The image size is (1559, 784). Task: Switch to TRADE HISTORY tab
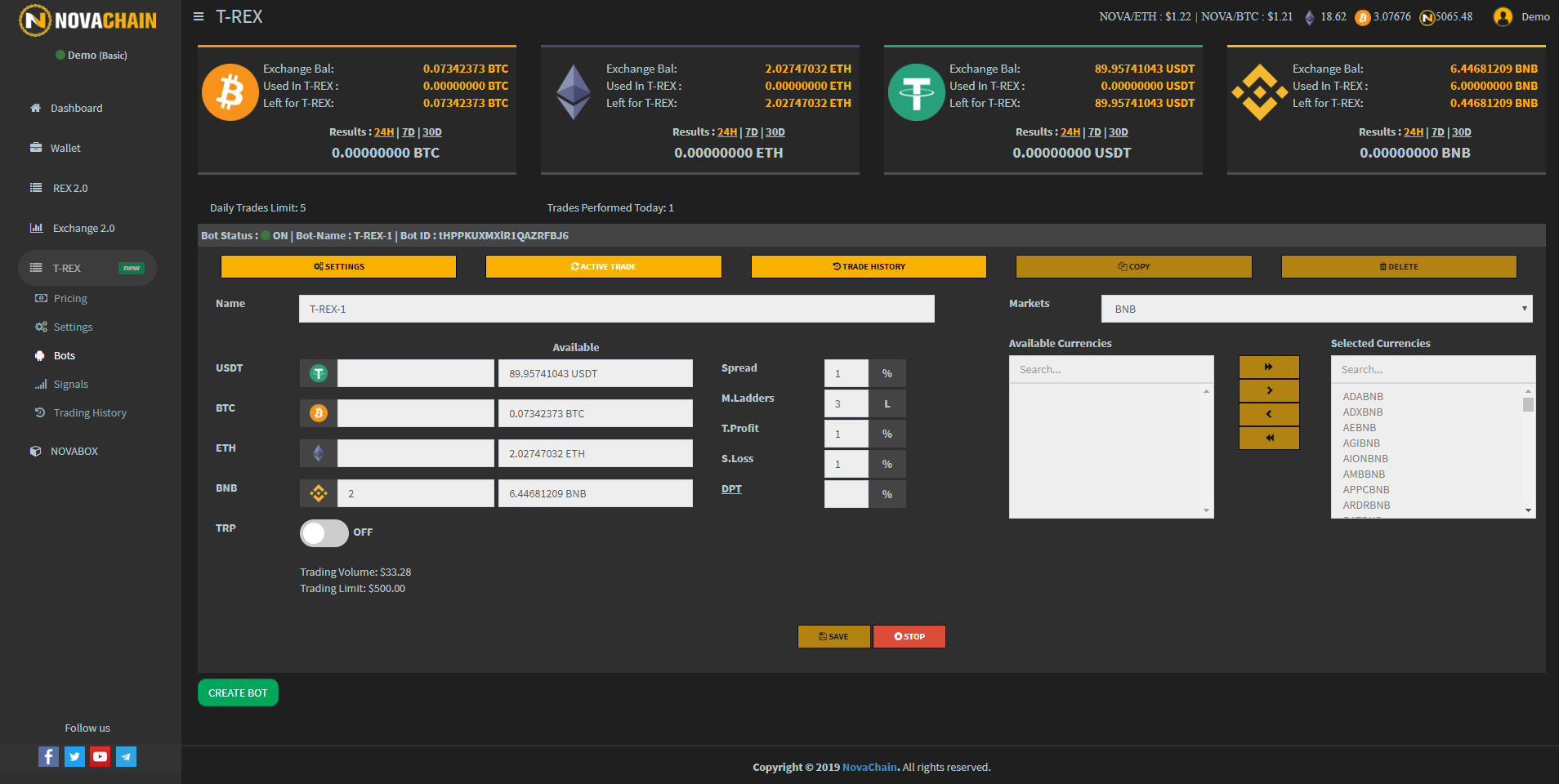click(869, 267)
